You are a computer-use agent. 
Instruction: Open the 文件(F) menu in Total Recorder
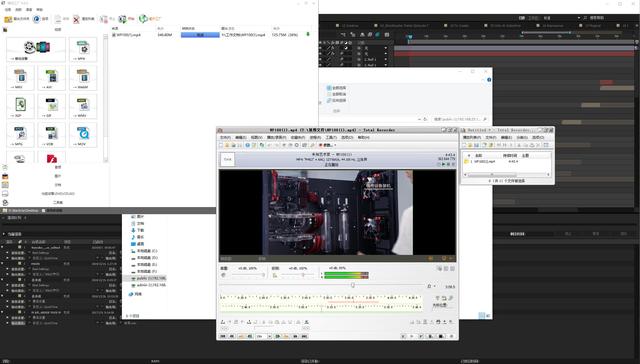[225, 138]
